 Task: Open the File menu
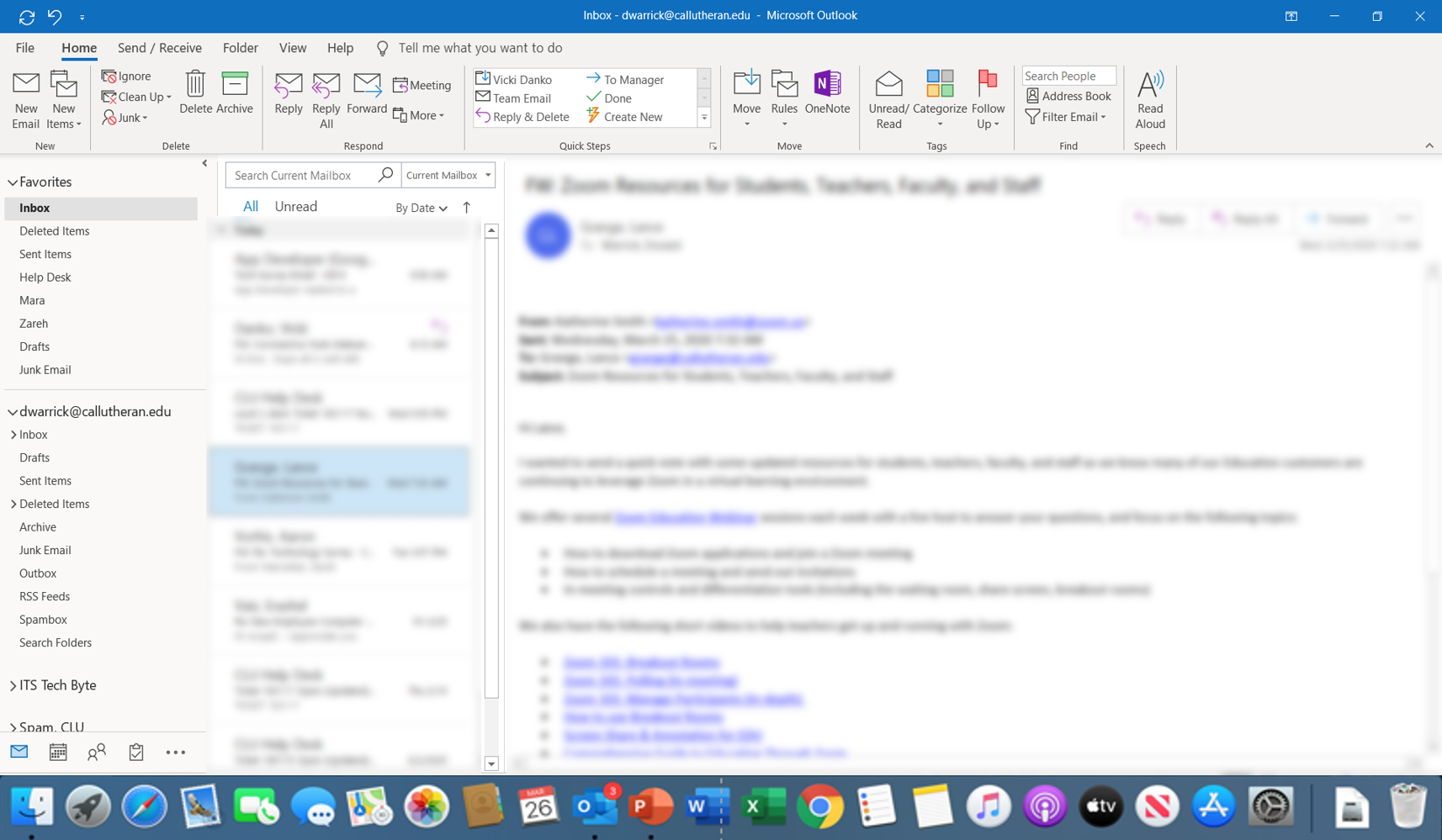(25, 48)
